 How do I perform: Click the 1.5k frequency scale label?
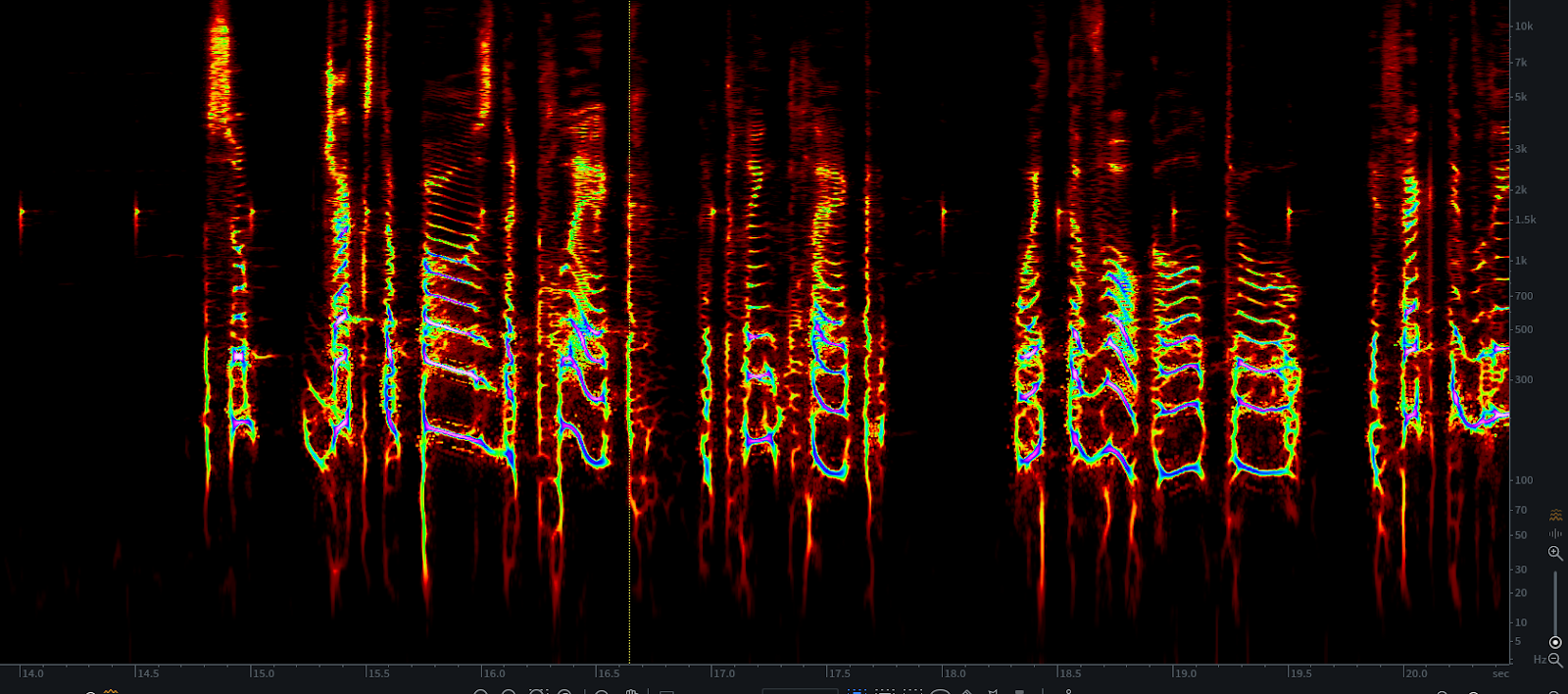tap(1525, 220)
